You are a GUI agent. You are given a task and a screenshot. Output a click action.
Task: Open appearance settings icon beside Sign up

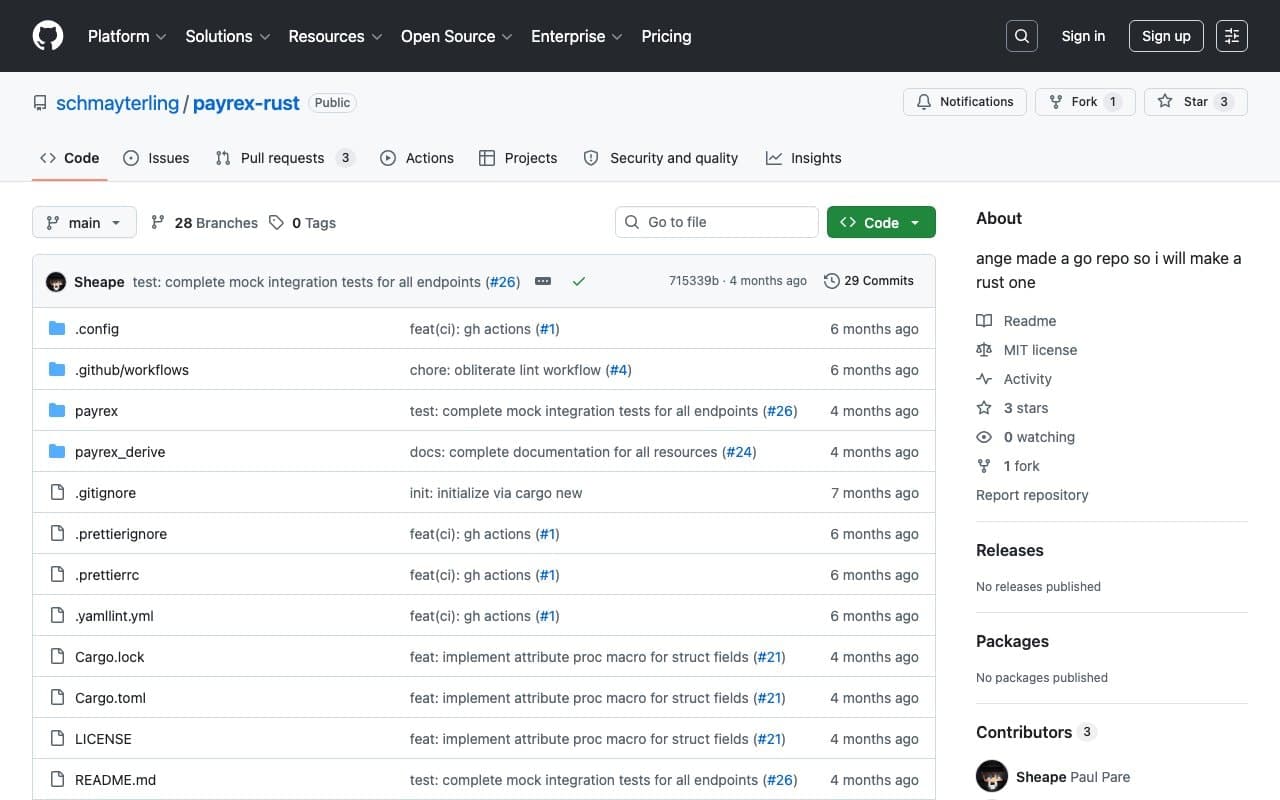pyautogui.click(x=1232, y=36)
